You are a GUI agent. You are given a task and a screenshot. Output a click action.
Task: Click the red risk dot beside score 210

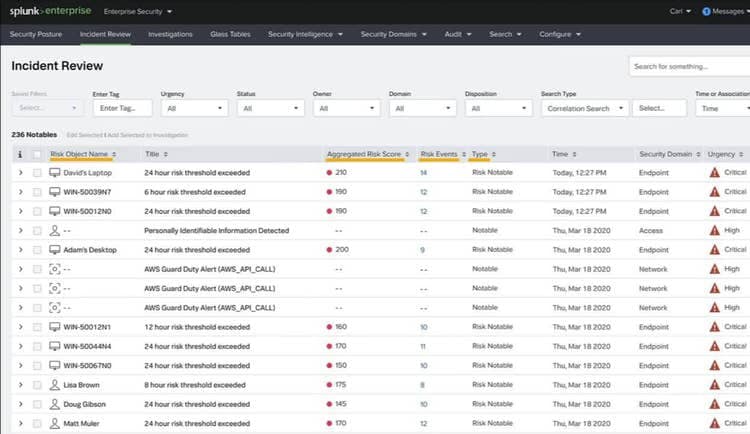point(329,173)
